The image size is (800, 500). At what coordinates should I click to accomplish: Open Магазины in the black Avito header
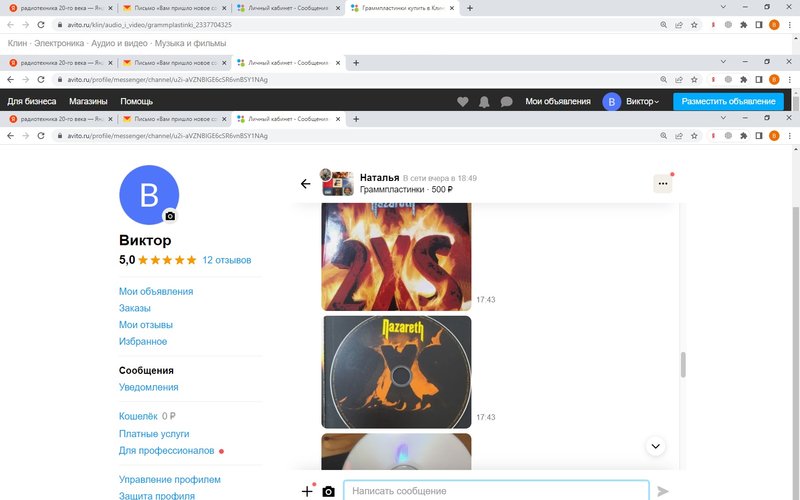coord(88,102)
